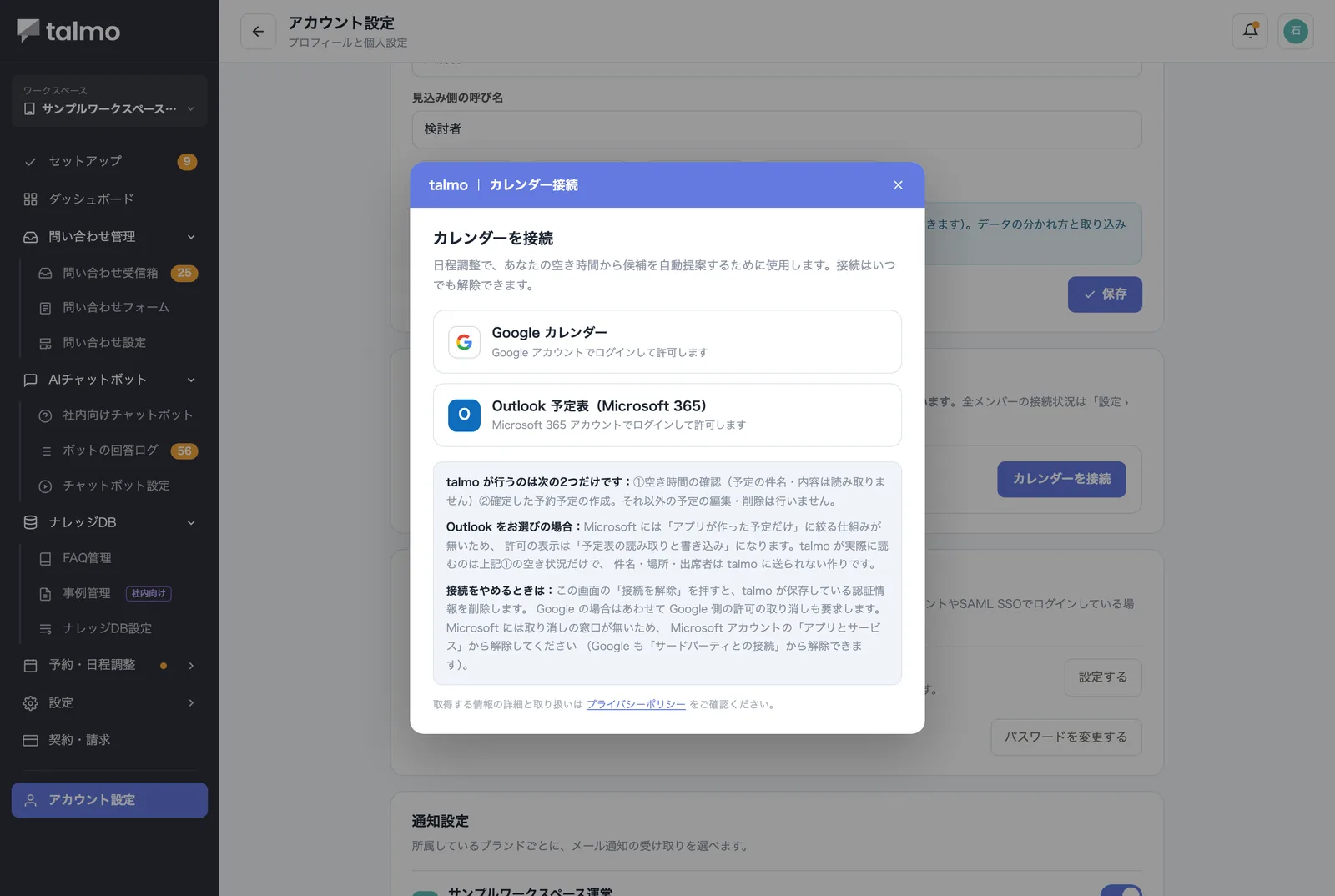Click パスワードを変更する button
1335x896 pixels.
(x=1066, y=737)
